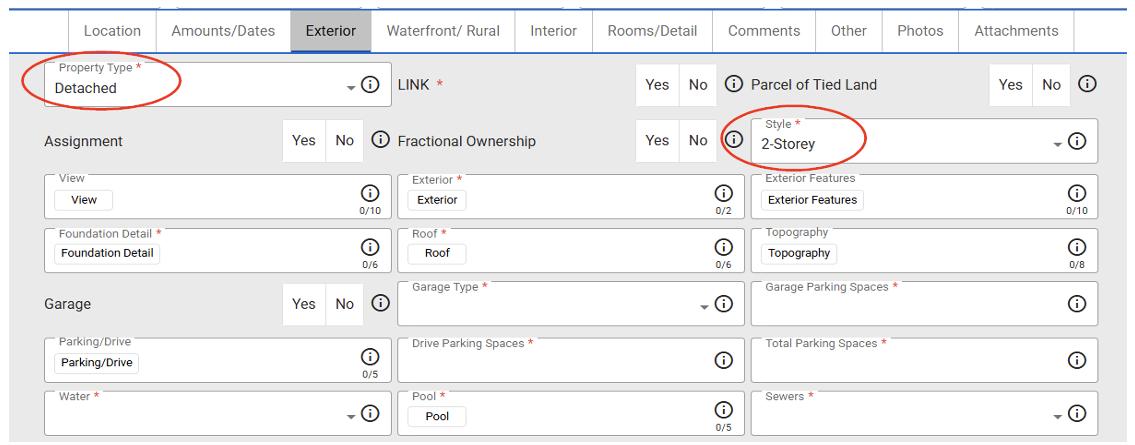1135x445 pixels.
Task: Expand the Property Type dropdown
Action: (x=351, y=88)
